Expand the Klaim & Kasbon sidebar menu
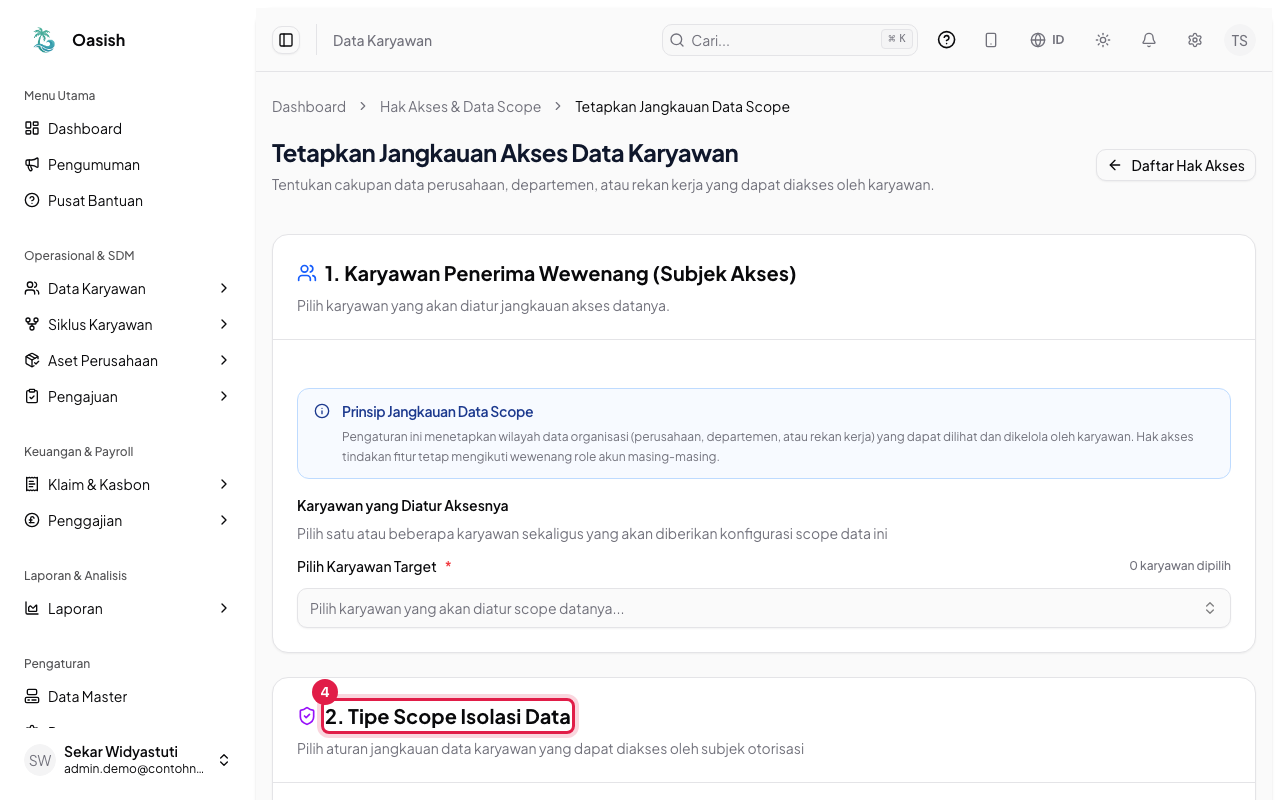Viewport: 1280px width, 800px height. click(x=128, y=484)
